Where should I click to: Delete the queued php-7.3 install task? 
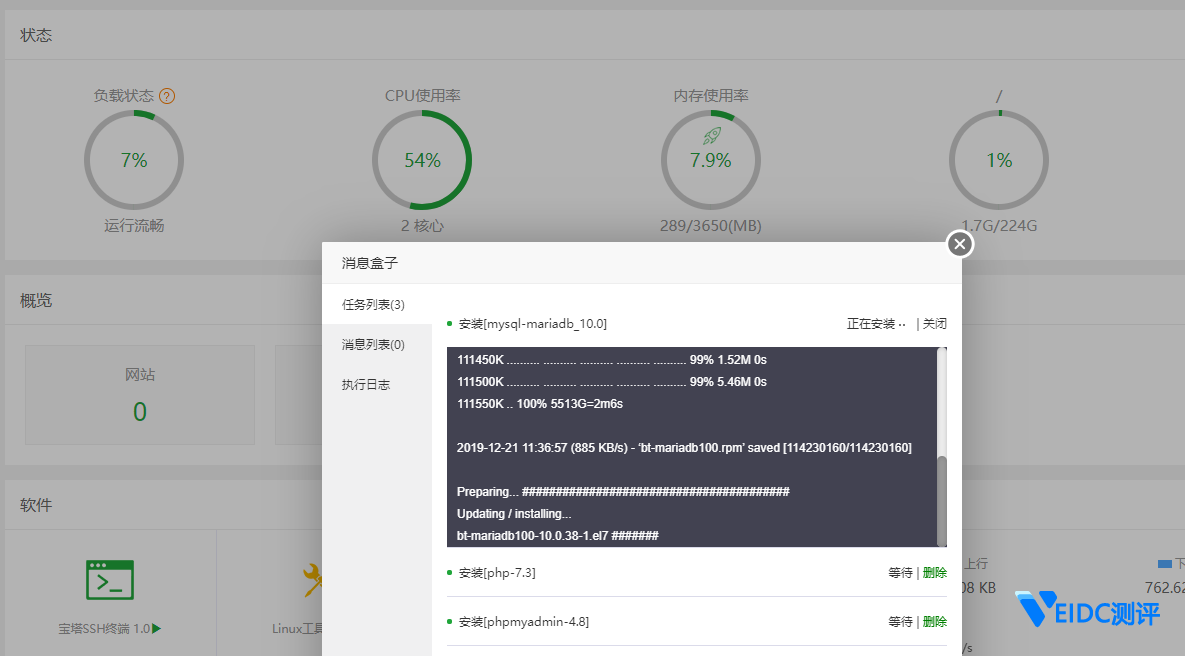(935, 573)
